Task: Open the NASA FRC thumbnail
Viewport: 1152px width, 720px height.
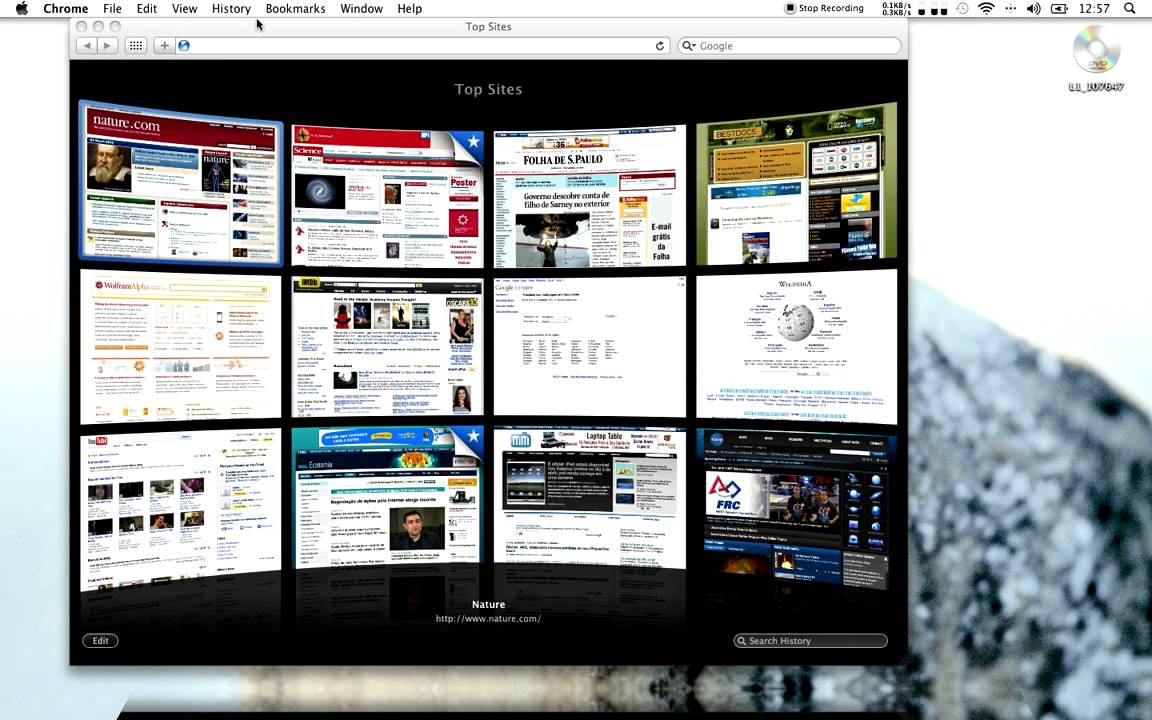Action: coord(796,508)
